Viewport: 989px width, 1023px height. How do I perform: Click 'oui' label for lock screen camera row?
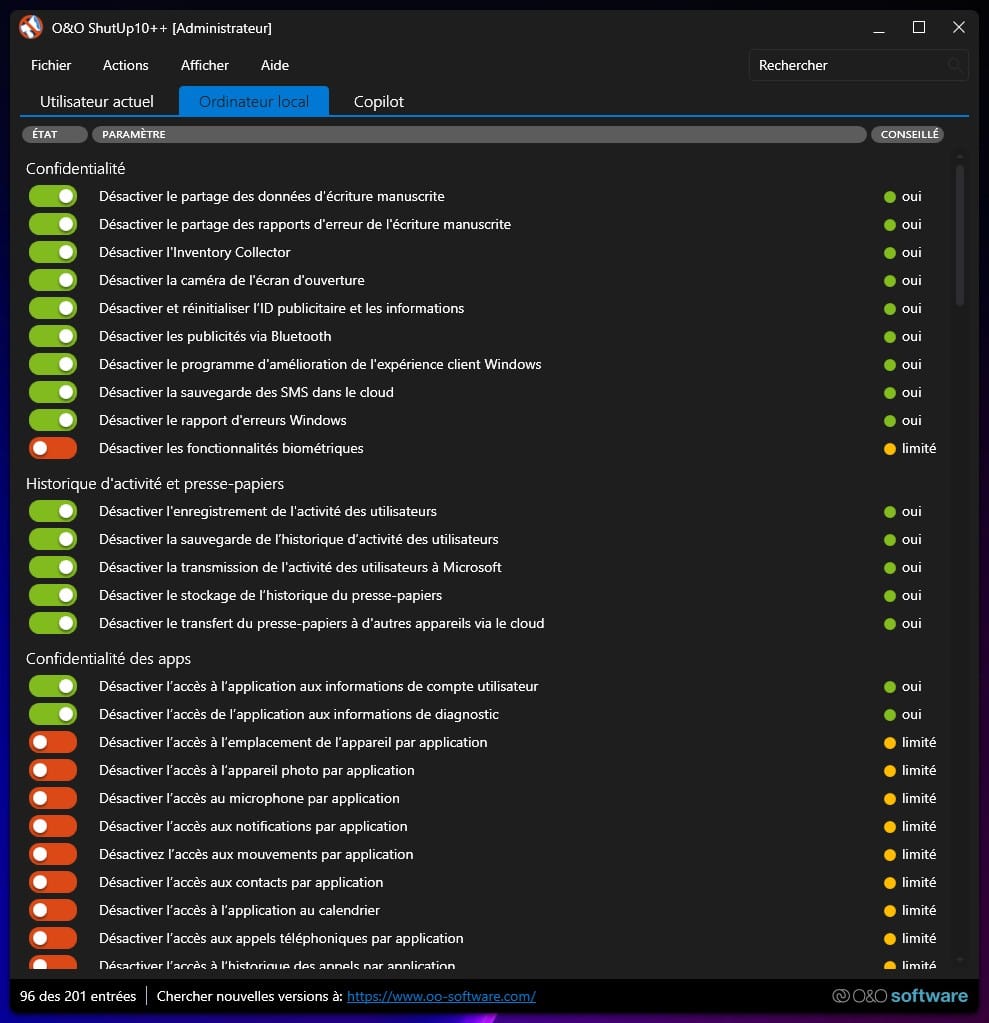point(911,281)
